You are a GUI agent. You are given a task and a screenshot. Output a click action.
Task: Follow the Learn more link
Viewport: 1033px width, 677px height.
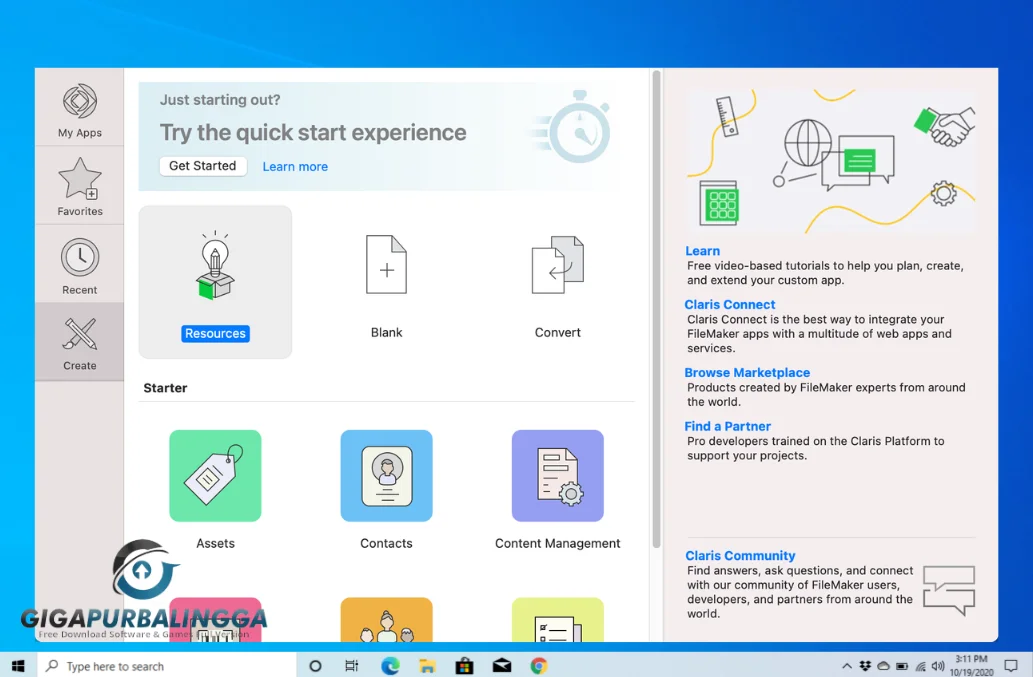click(x=295, y=167)
